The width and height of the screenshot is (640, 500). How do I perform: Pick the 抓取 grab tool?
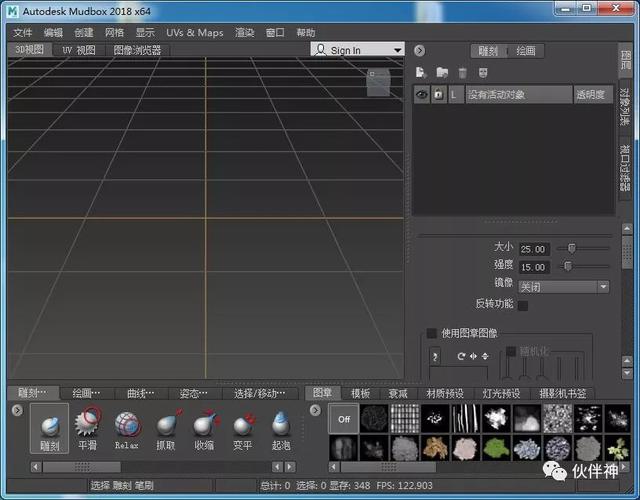click(x=166, y=429)
